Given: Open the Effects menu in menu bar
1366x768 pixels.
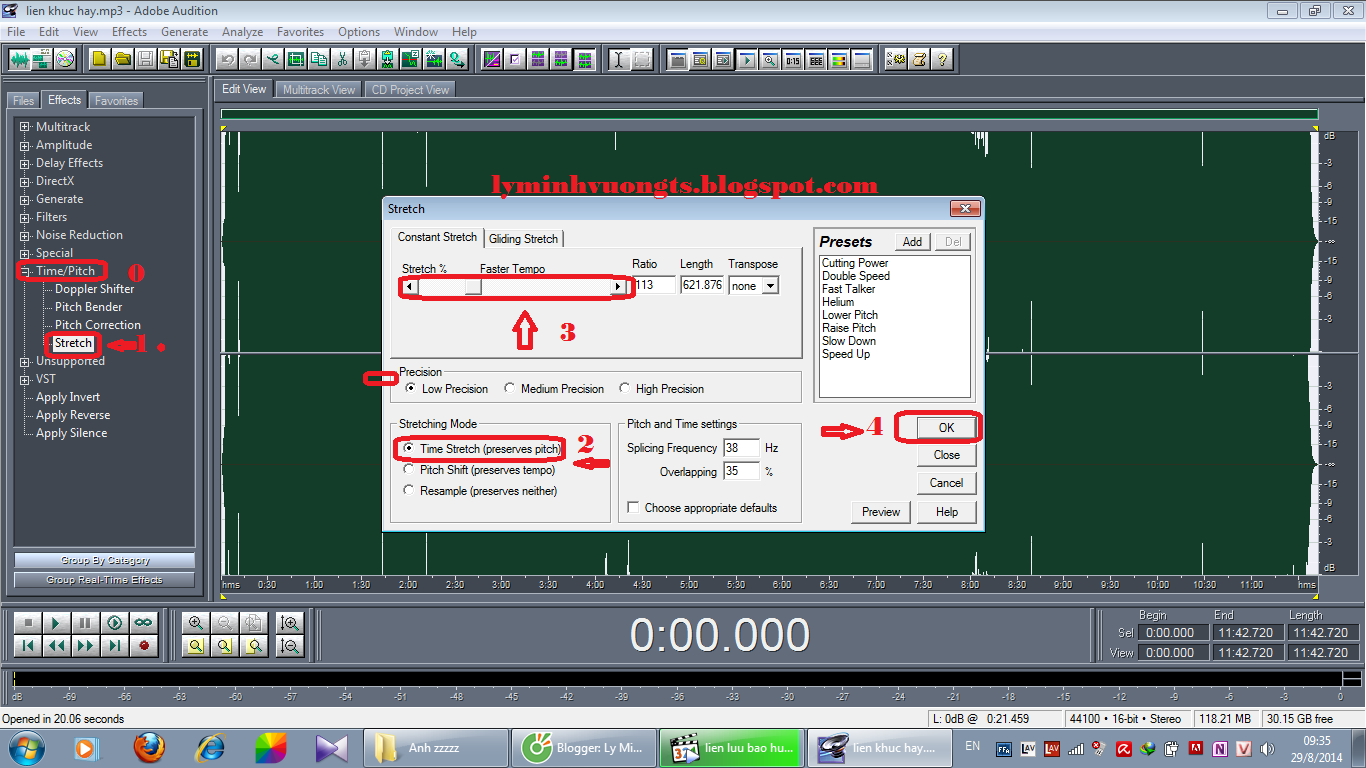Looking at the screenshot, I should 129,32.
